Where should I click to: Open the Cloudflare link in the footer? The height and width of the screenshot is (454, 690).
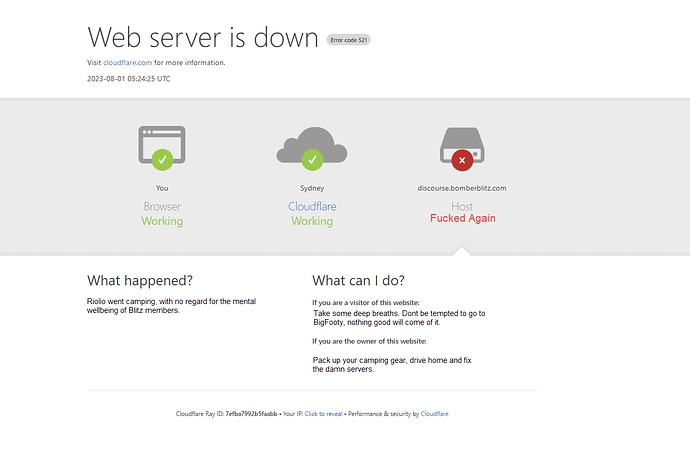434,413
